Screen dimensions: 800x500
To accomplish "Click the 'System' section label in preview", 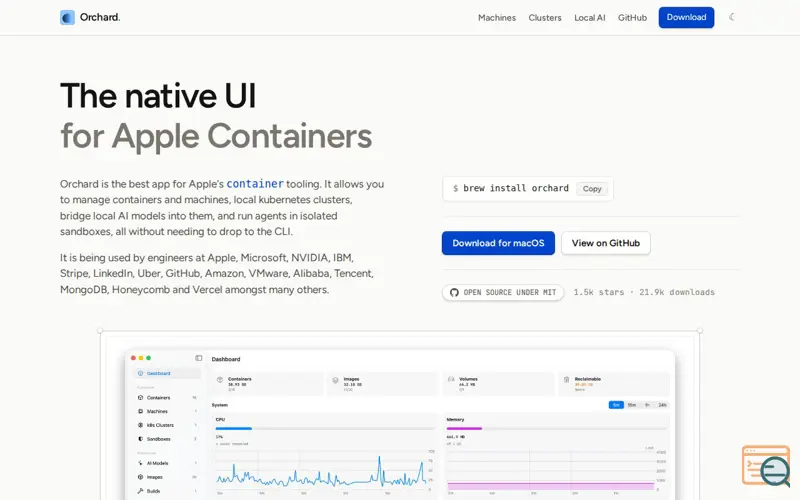I will point(219,405).
